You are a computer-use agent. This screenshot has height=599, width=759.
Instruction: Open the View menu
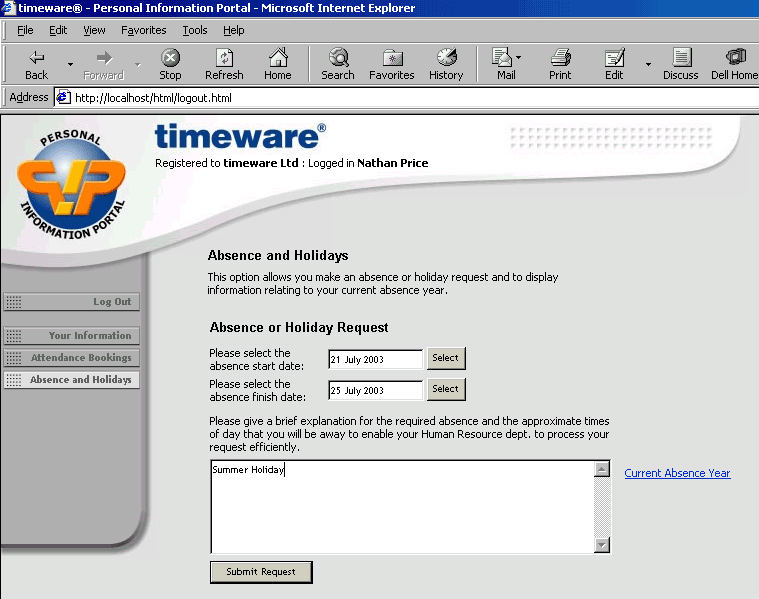point(94,30)
